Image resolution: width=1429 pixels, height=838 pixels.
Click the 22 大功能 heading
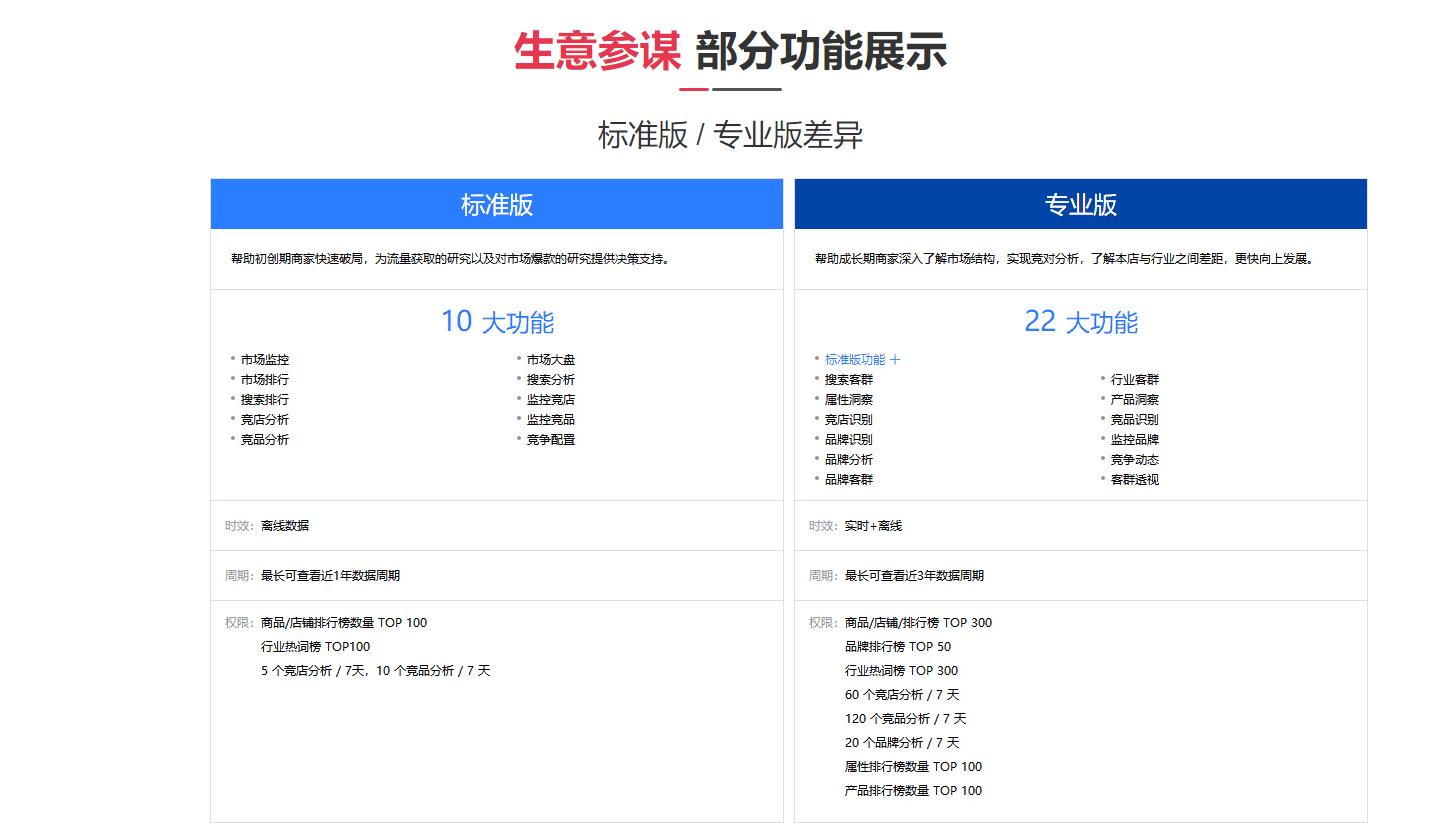[x=1082, y=321]
